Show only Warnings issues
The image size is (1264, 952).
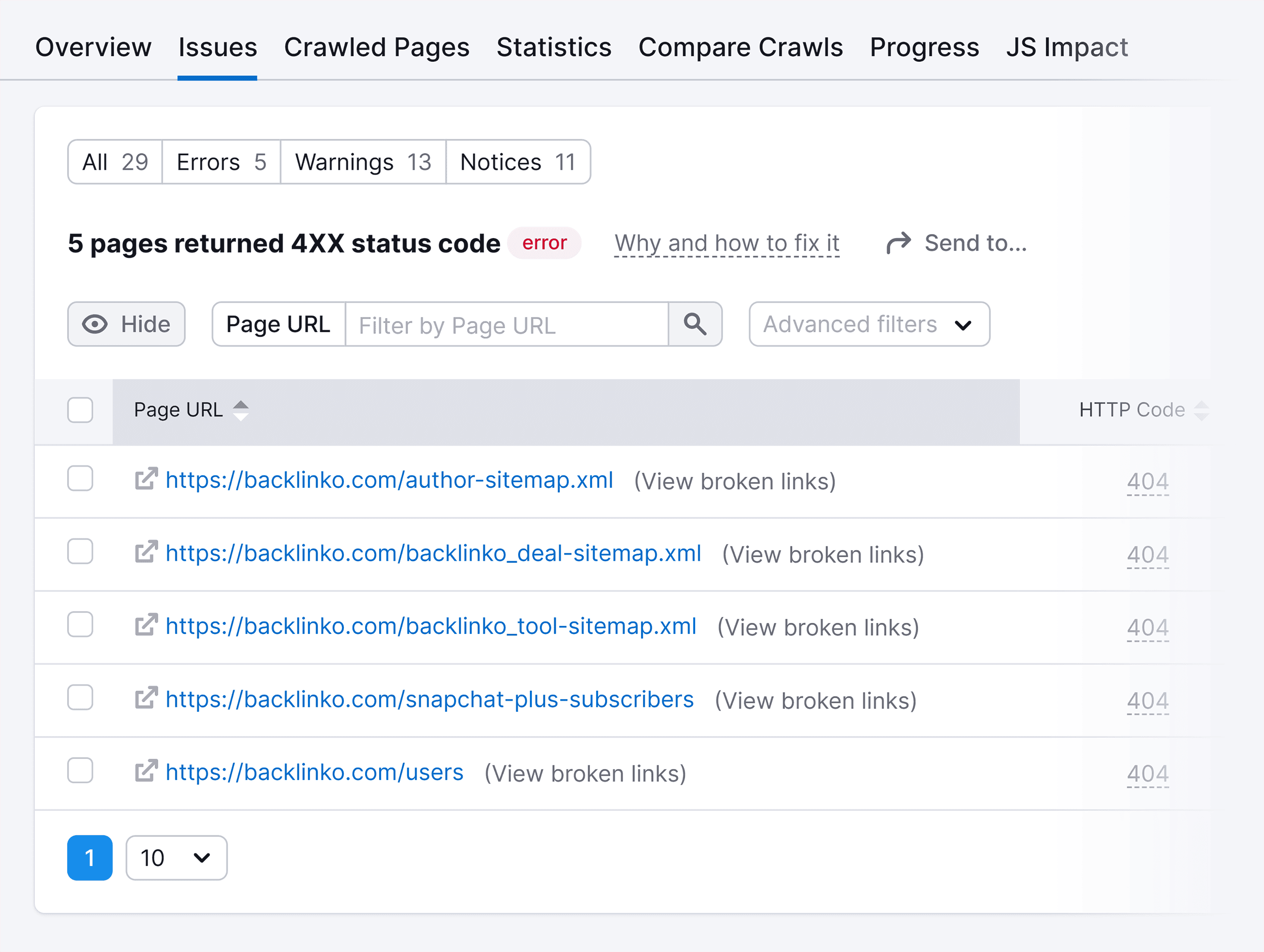(x=363, y=162)
